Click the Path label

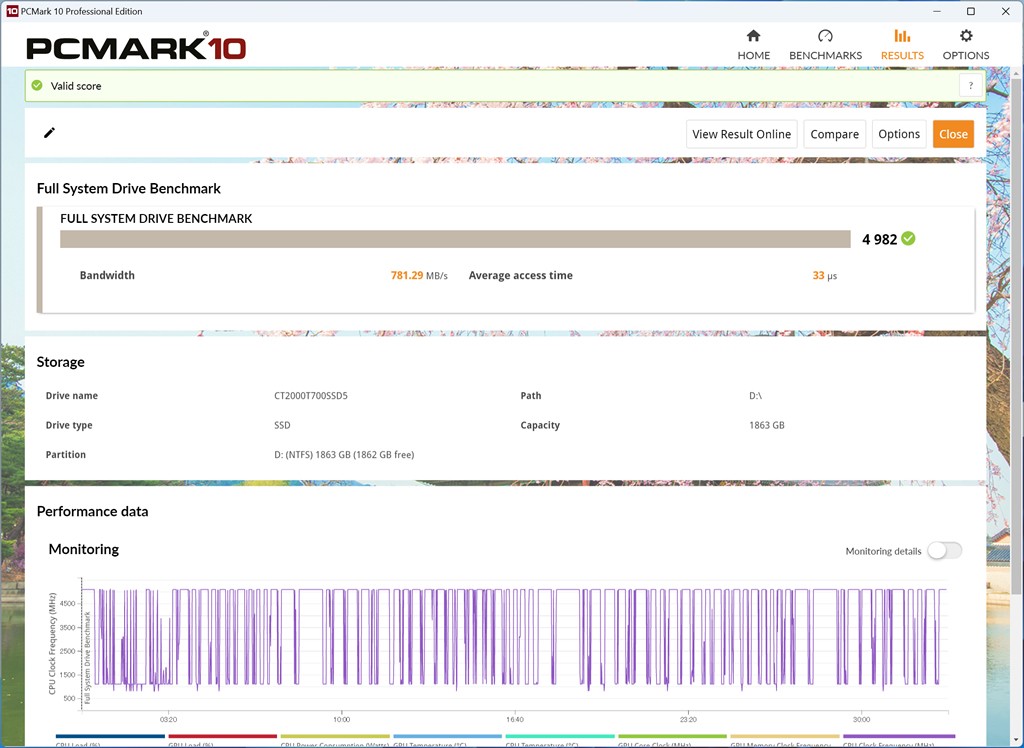531,396
